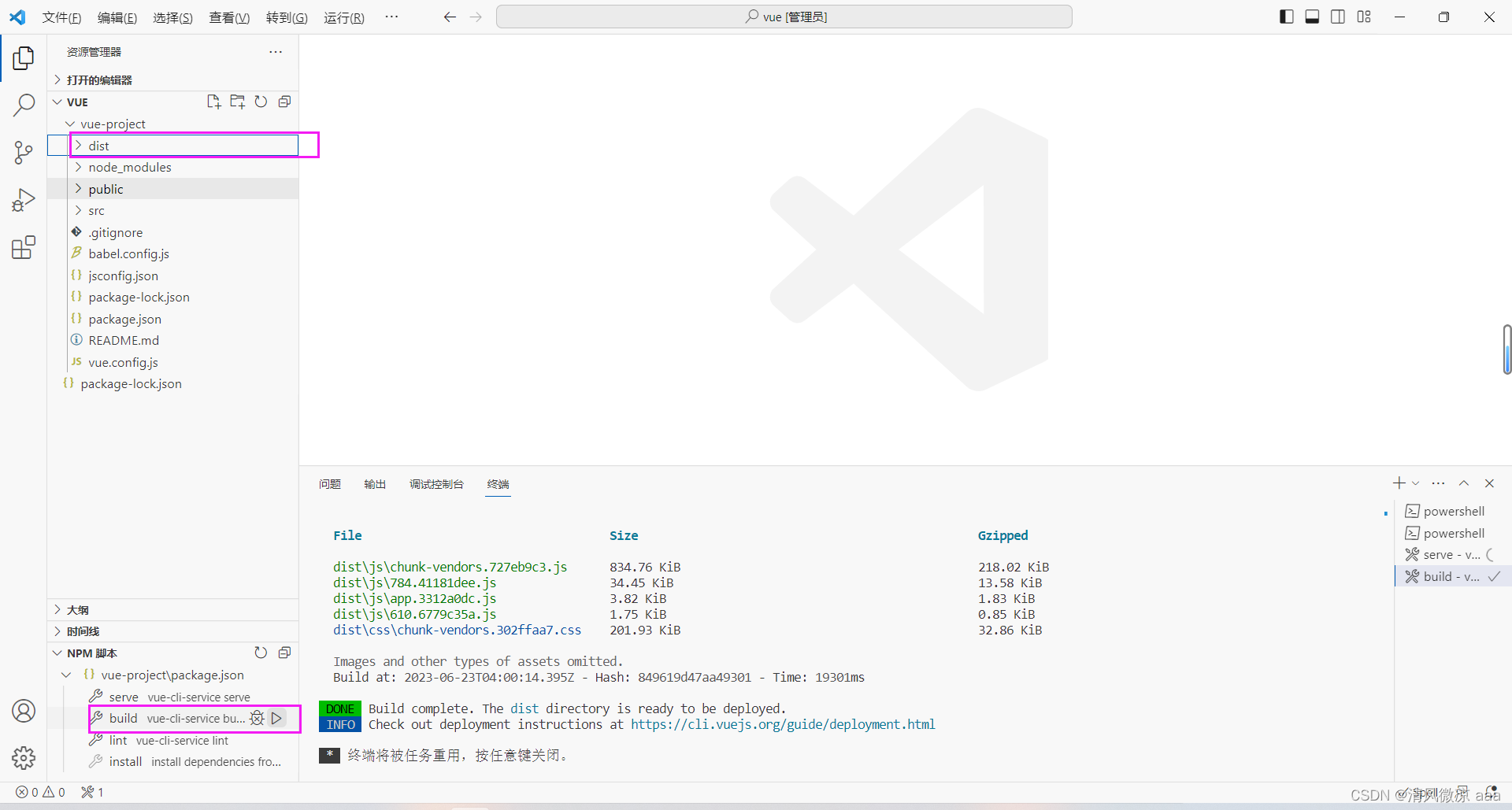
Task: Toggle secondary side bar visibility
Action: 1338,17
